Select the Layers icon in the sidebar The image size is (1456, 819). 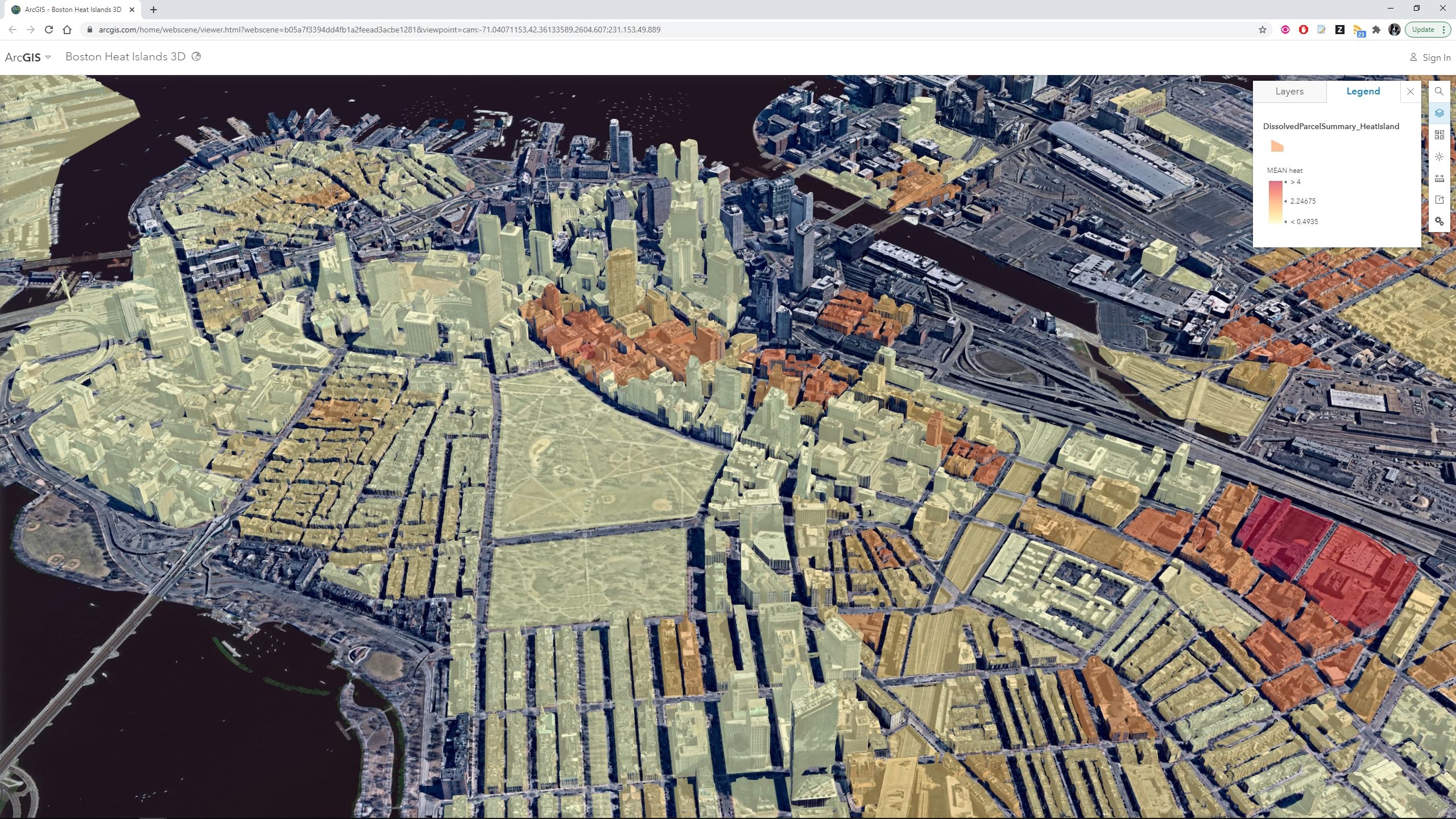pyautogui.click(x=1440, y=113)
